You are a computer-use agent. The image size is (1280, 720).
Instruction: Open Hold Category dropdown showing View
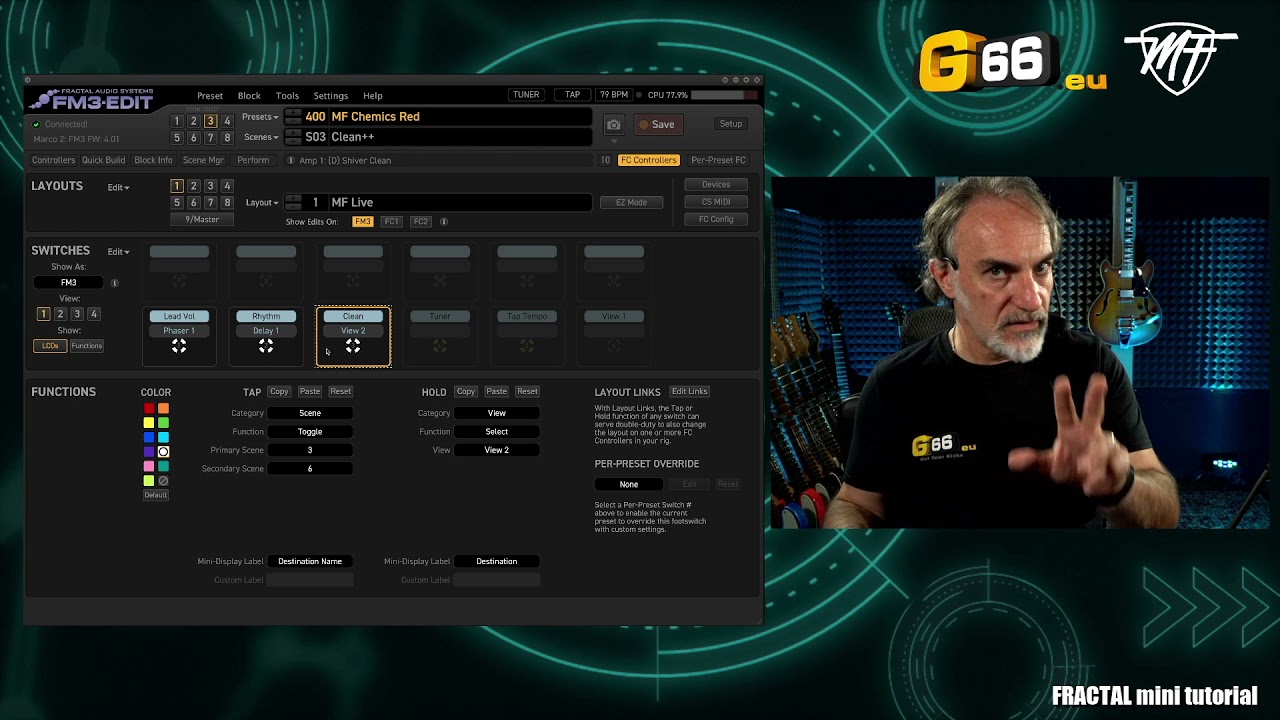point(497,413)
